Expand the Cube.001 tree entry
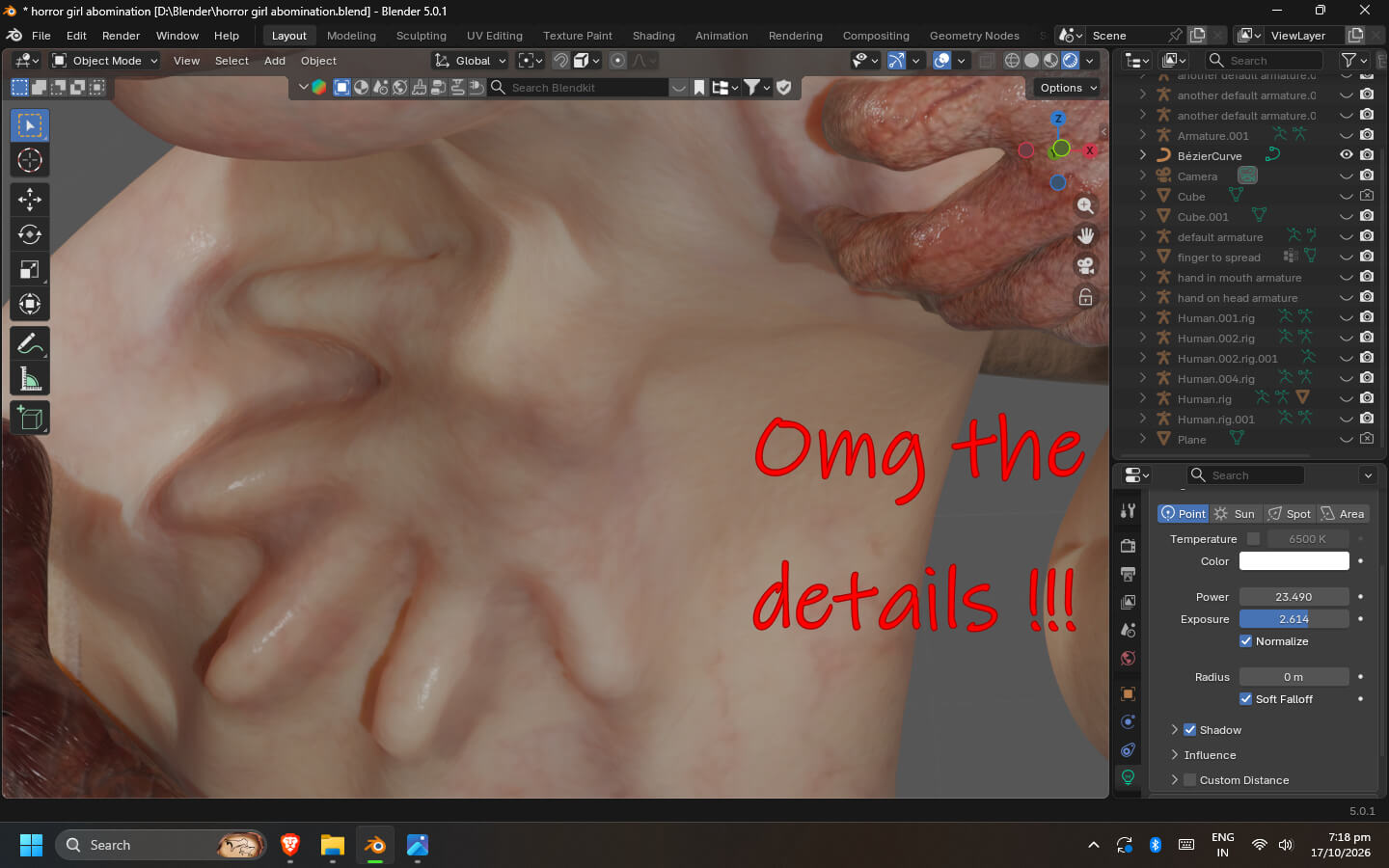This screenshot has width=1389, height=868. tap(1143, 216)
